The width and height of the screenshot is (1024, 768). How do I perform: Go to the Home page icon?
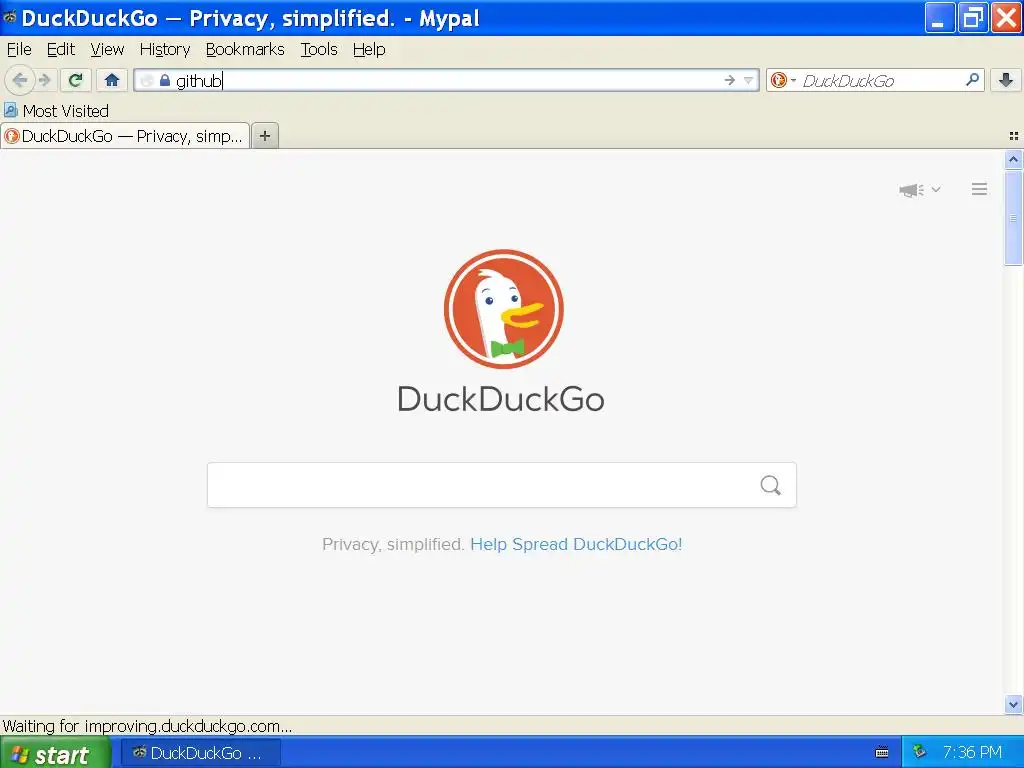[x=112, y=80]
